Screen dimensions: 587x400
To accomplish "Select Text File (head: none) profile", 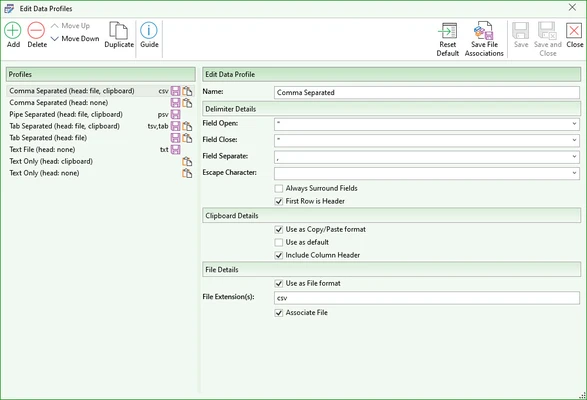I will coord(100,149).
